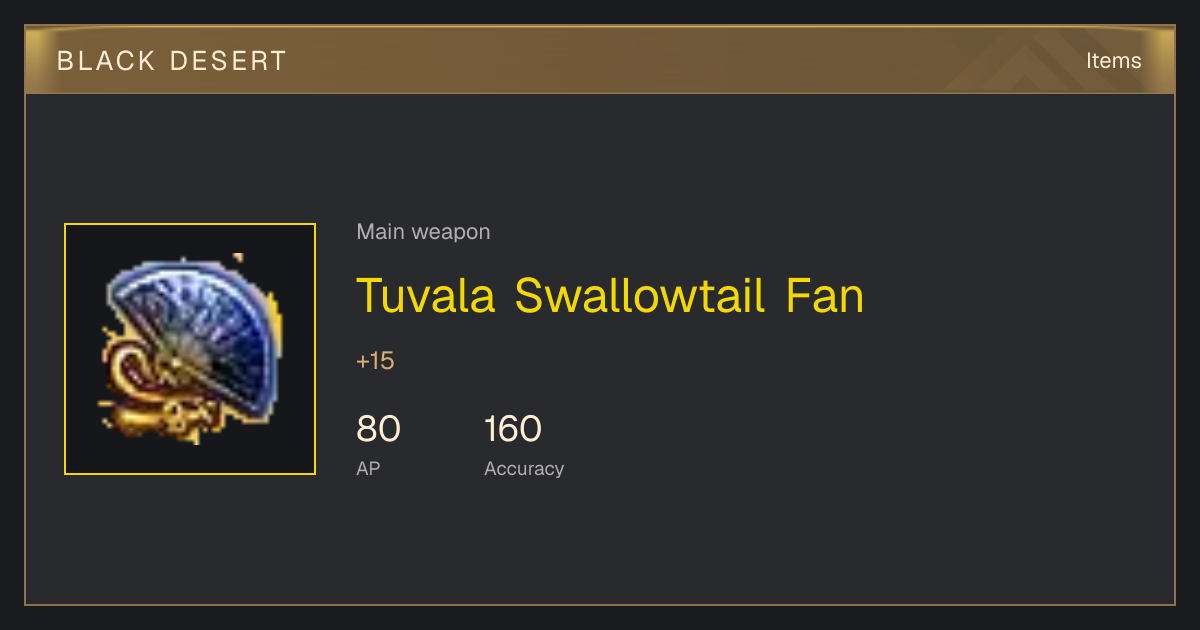Click the Tuvala Swallowtail Fan item name
Screen dimensions: 1200x630
click(610, 295)
